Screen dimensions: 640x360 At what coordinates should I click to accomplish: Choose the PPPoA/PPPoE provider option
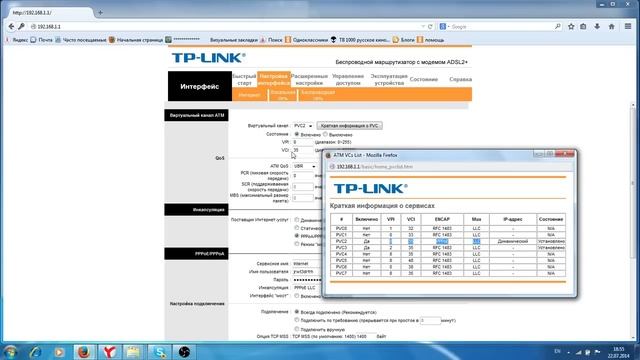point(297,236)
